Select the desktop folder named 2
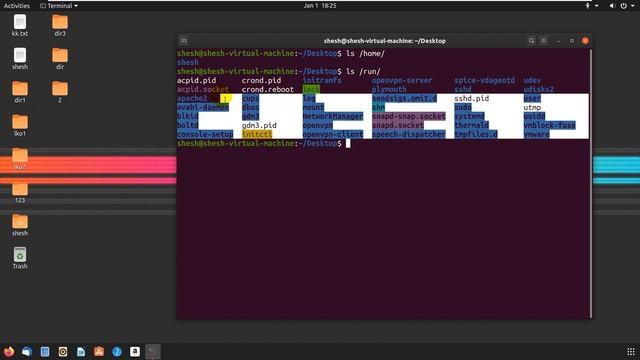The height and width of the screenshot is (360, 640). [60, 92]
